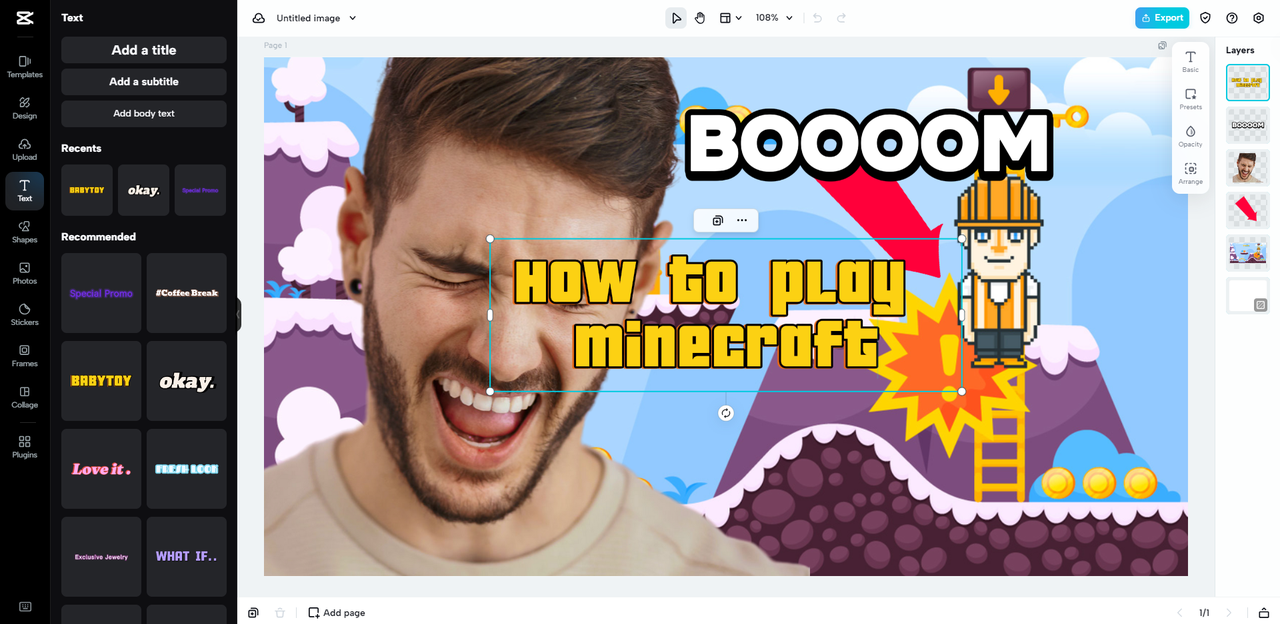
Task: Open the Collage sidebar panel
Action: (x=24, y=397)
